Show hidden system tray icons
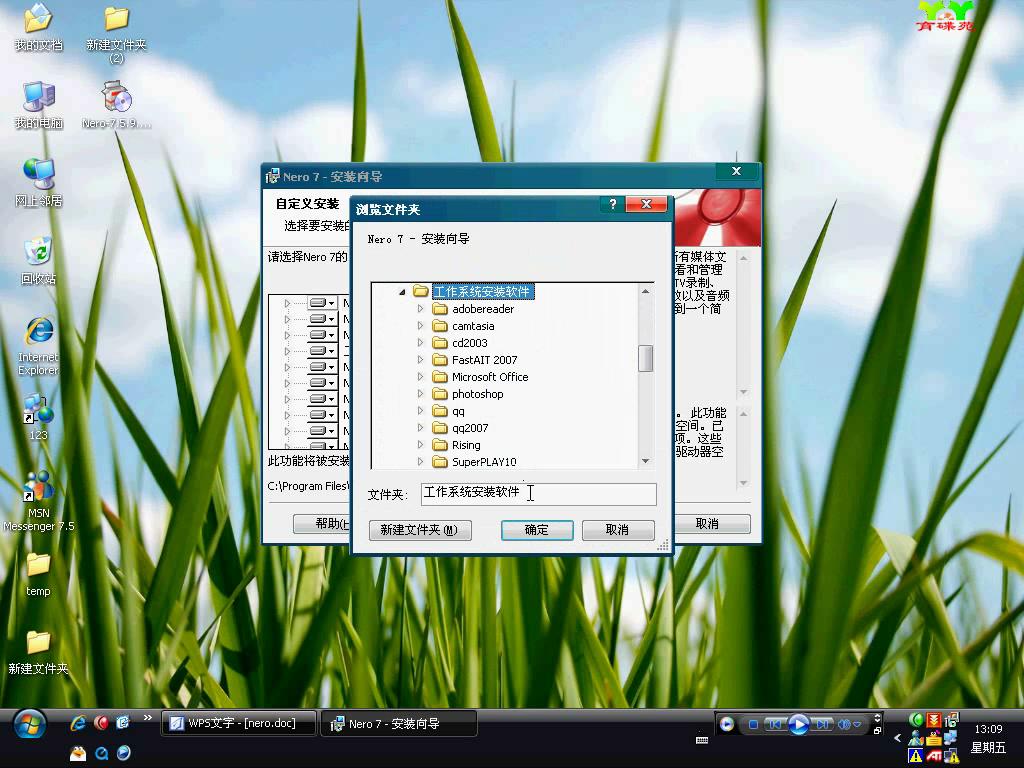 [897, 738]
